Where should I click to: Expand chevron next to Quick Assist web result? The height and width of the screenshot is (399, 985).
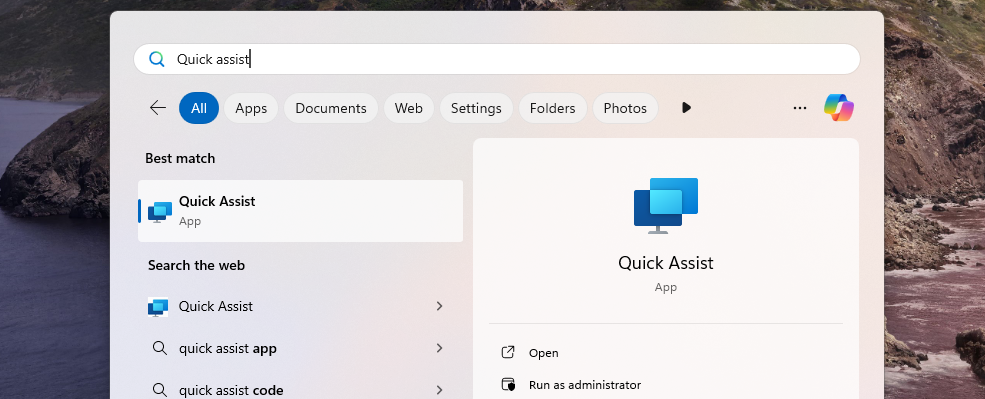tap(439, 306)
